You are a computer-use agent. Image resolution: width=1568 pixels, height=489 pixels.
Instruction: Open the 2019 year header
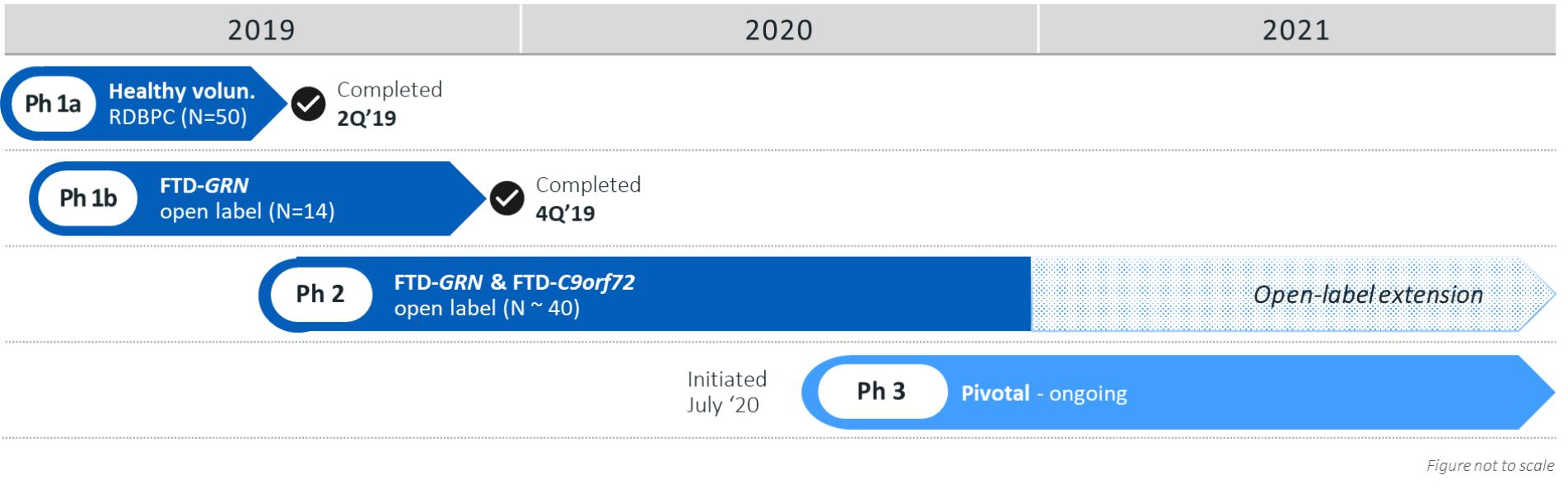(261, 30)
